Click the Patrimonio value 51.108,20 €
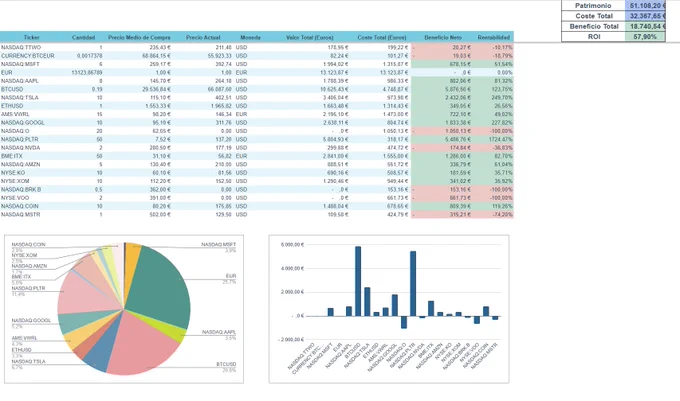680x401 pixels. [645, 6]
